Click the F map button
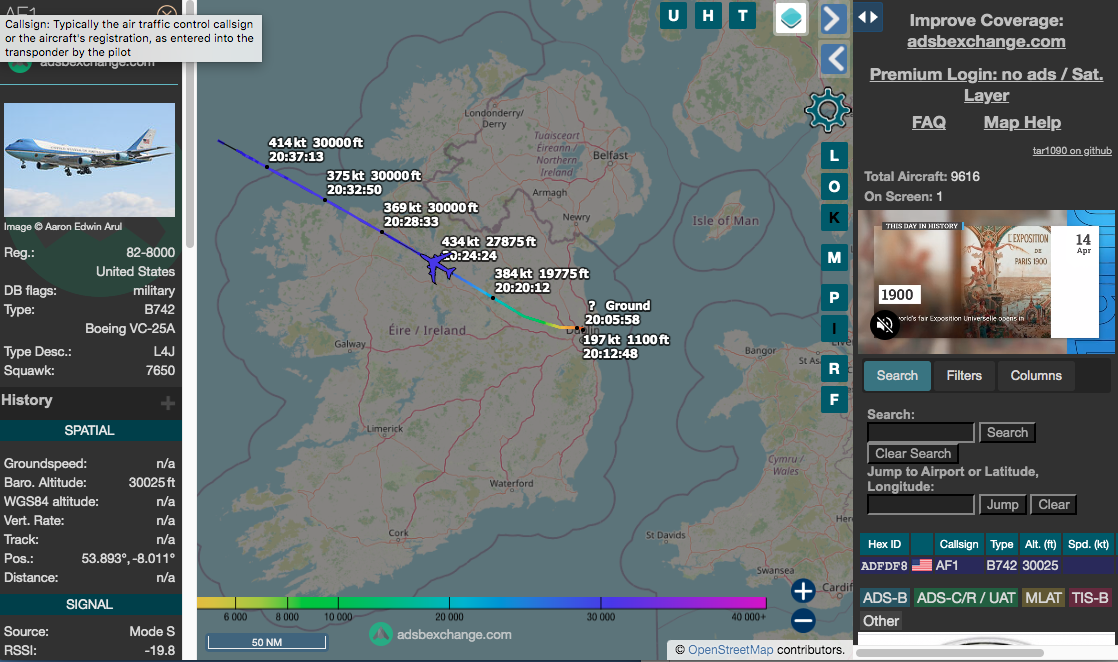 834,399
